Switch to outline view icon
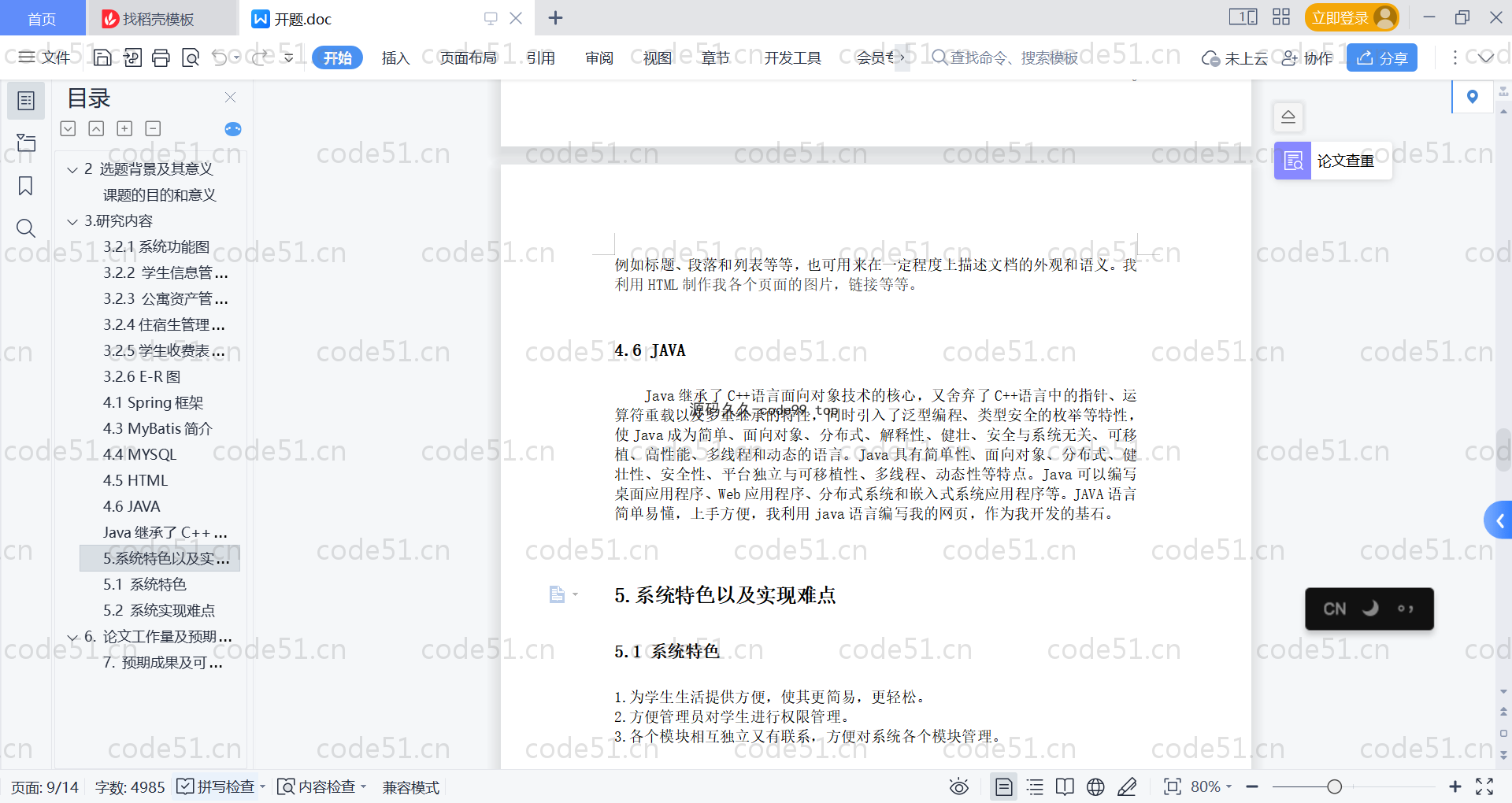Viewport: 1512px width, 803px height. click(1035, 786)
